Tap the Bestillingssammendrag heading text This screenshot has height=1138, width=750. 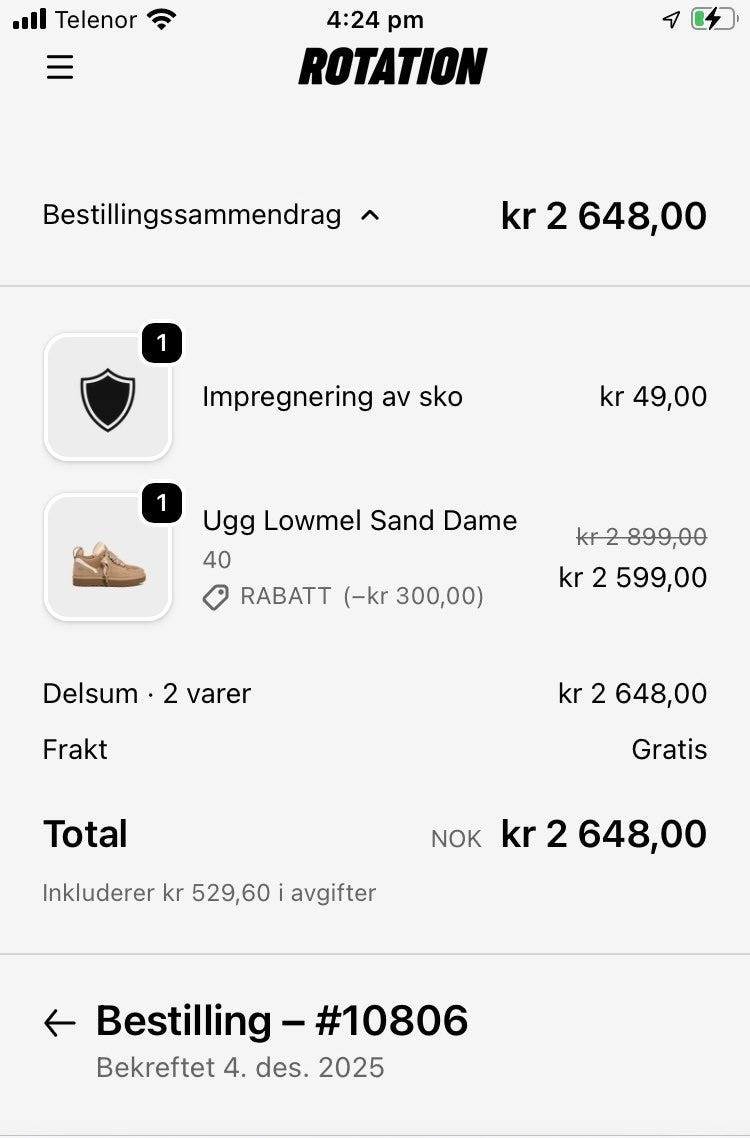192,215
